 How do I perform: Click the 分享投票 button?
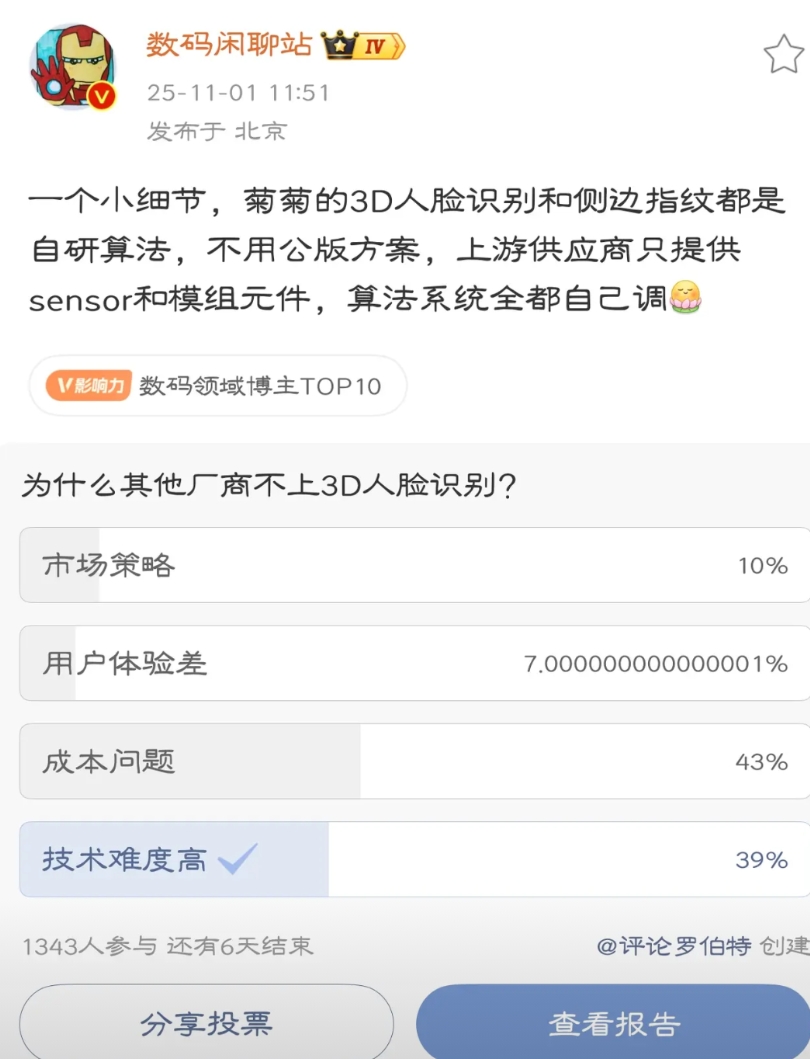[x=206, y=1023]
